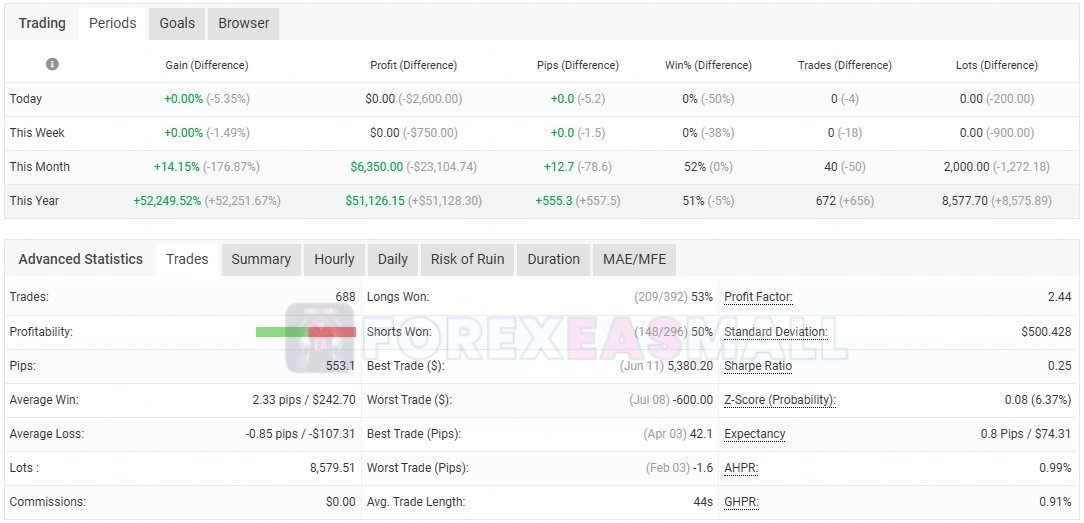Switch to the Trading tab
This screenshot has width=1084, height=523.
pyautogui.click(x=42, y=23)
